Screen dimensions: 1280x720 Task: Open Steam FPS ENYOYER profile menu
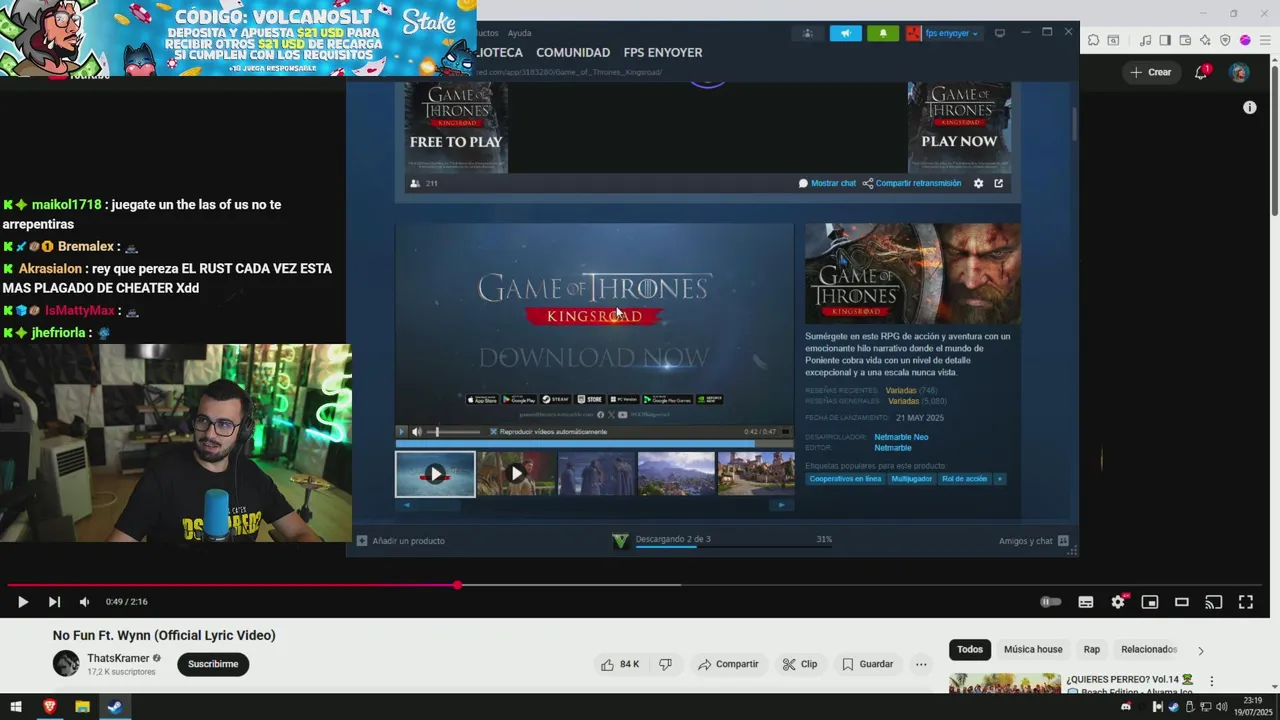click(x=663, y=52)
